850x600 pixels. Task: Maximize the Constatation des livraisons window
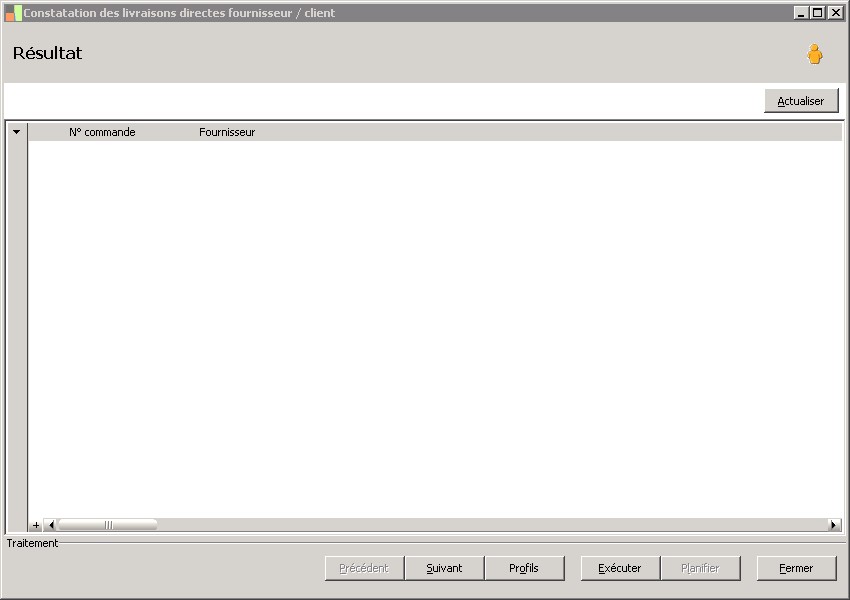(818, 12)
